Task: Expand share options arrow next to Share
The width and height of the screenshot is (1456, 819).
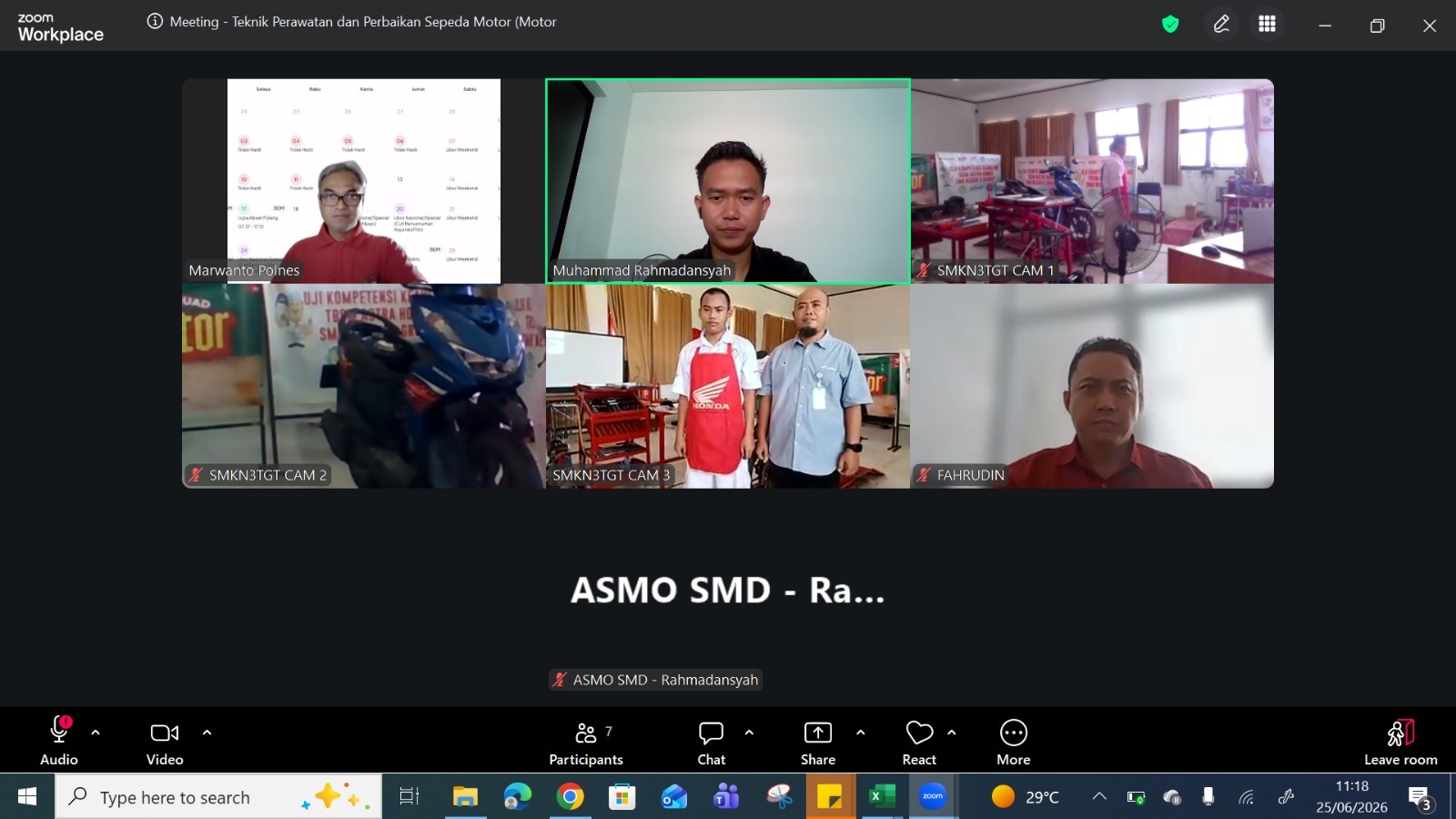Action: 860,733
